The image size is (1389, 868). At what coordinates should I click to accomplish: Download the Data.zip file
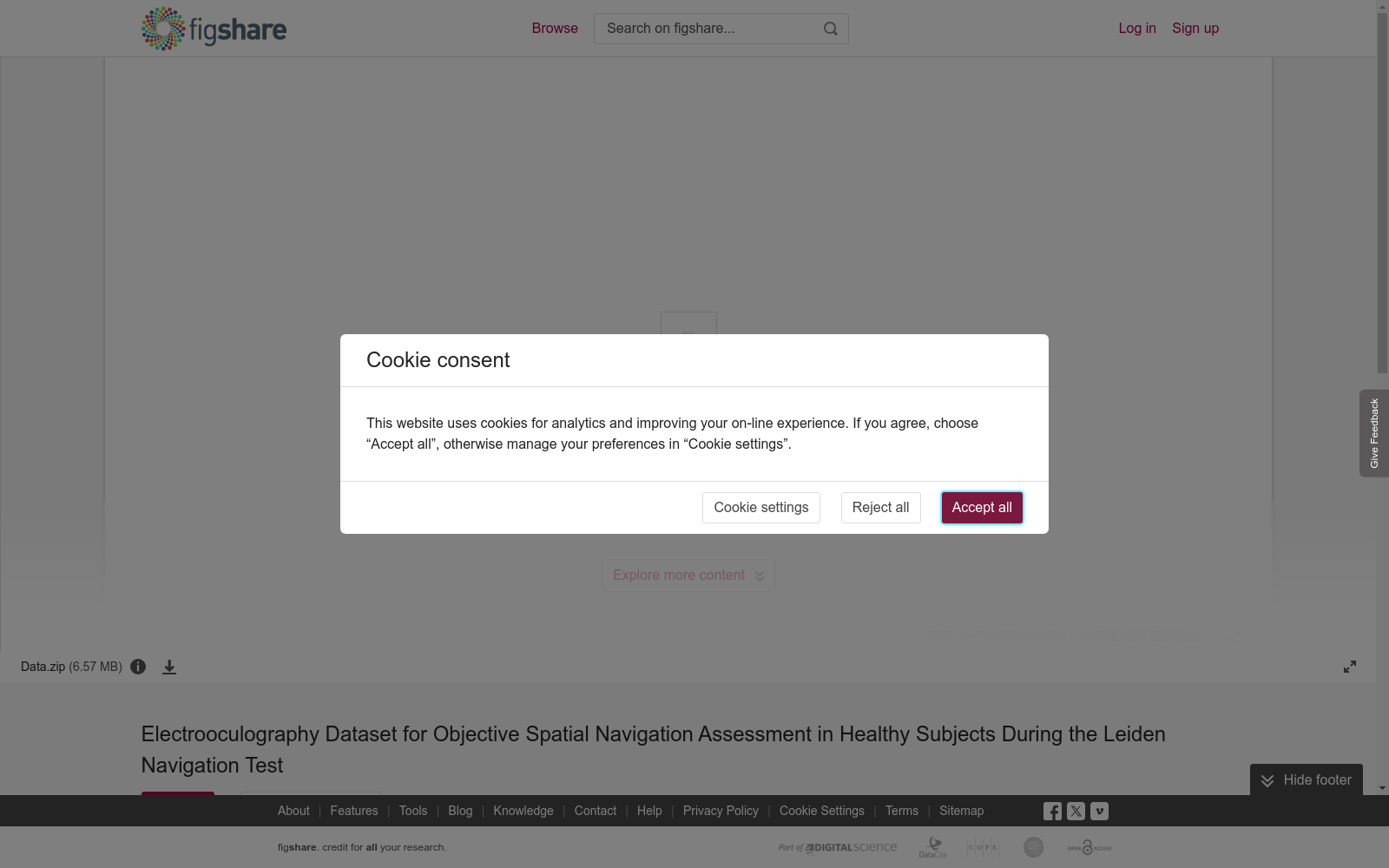(169, 667)
